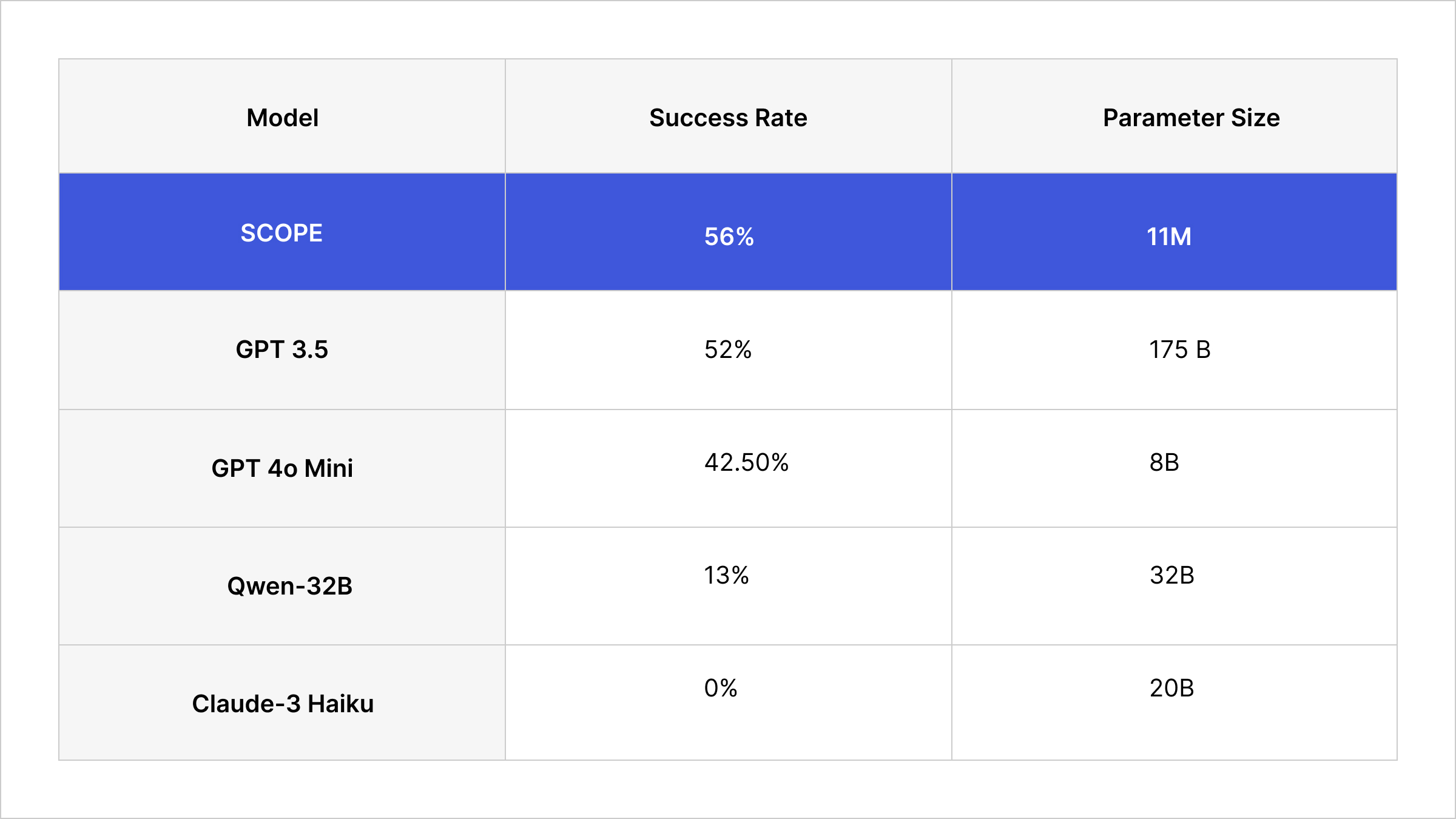Click the 42.50% success rate value

[x=746, y=462]
